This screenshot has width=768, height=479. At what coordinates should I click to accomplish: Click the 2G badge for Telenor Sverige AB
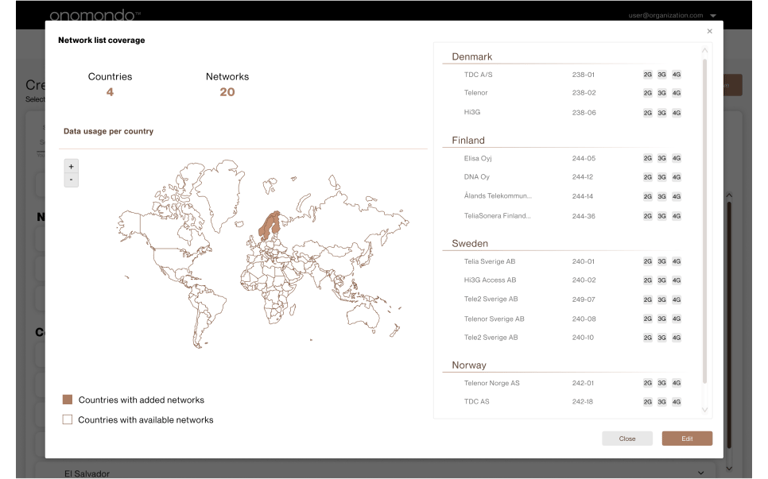tap(648, 319)
